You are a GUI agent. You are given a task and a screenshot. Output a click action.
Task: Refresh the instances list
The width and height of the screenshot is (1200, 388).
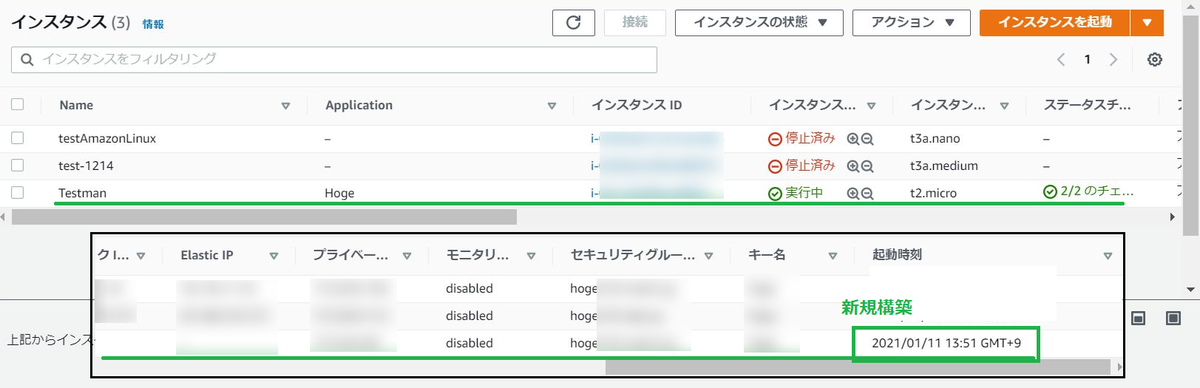click(x=574, y=23)
